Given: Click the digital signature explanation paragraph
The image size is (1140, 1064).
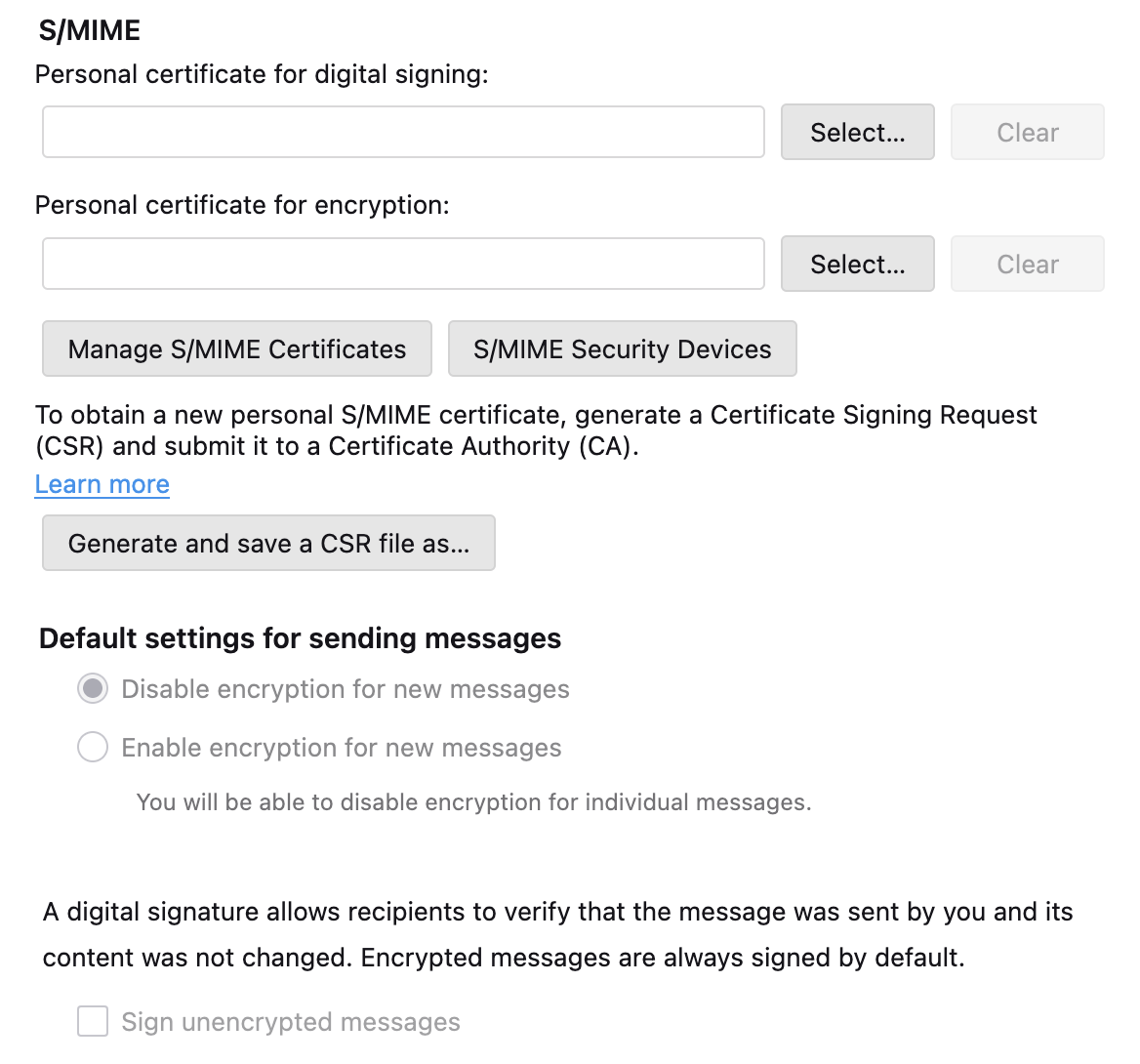Looking at the screenshot, I should [x=557, y=934].
